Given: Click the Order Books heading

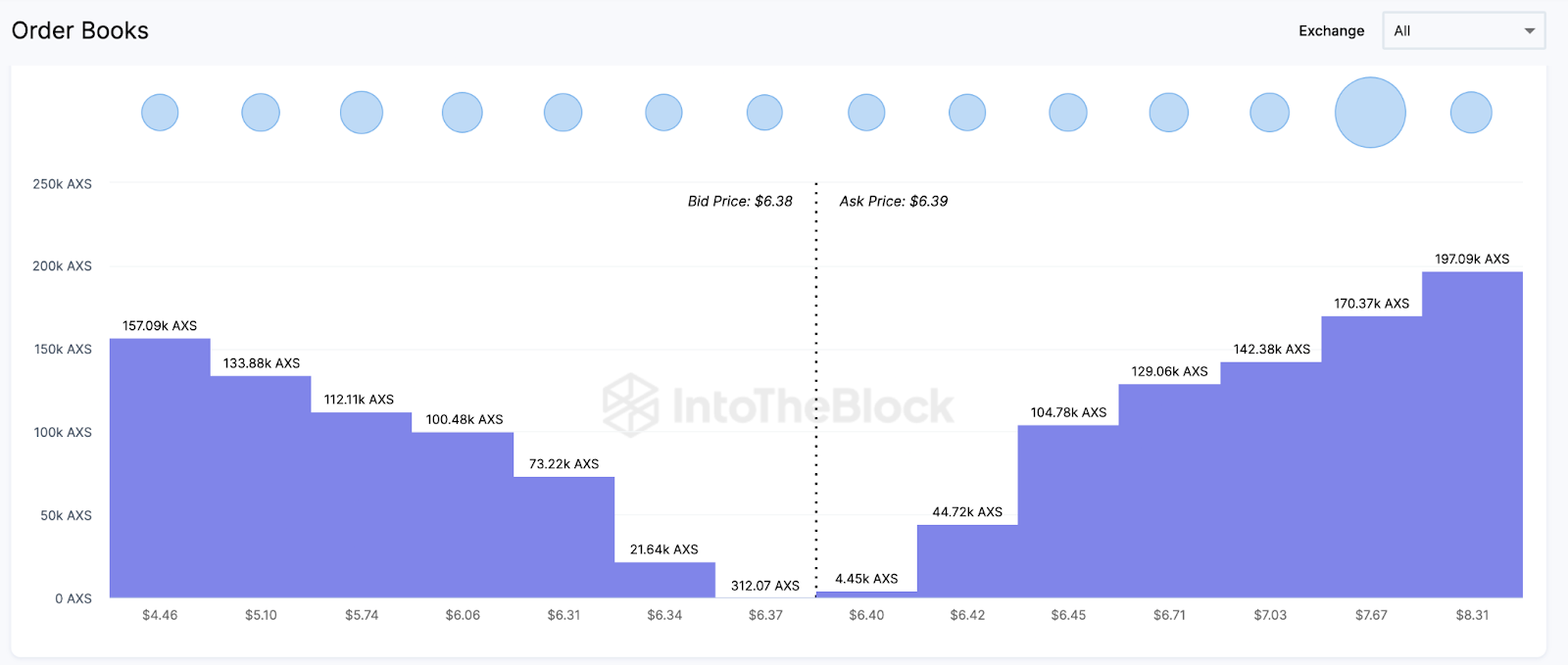Looking at the screenshot, I should pyautogui.click(x=80, y=30).
